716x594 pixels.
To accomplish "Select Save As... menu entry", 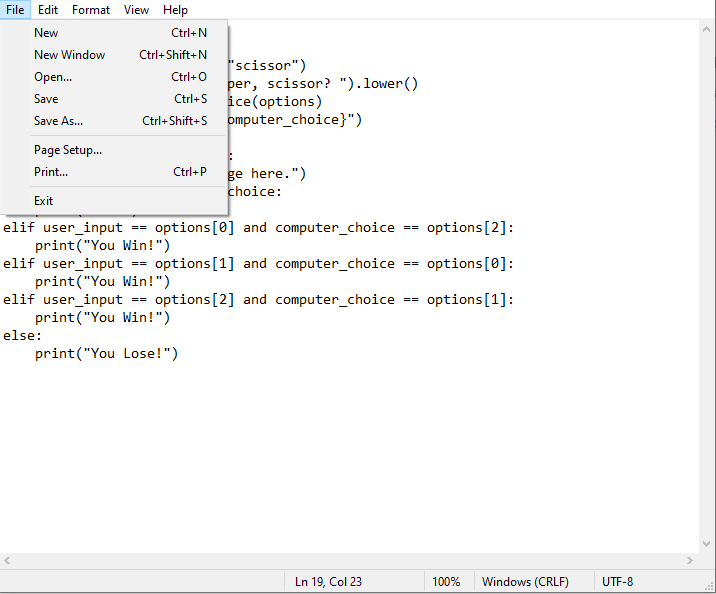I will [x=114, y=121].
